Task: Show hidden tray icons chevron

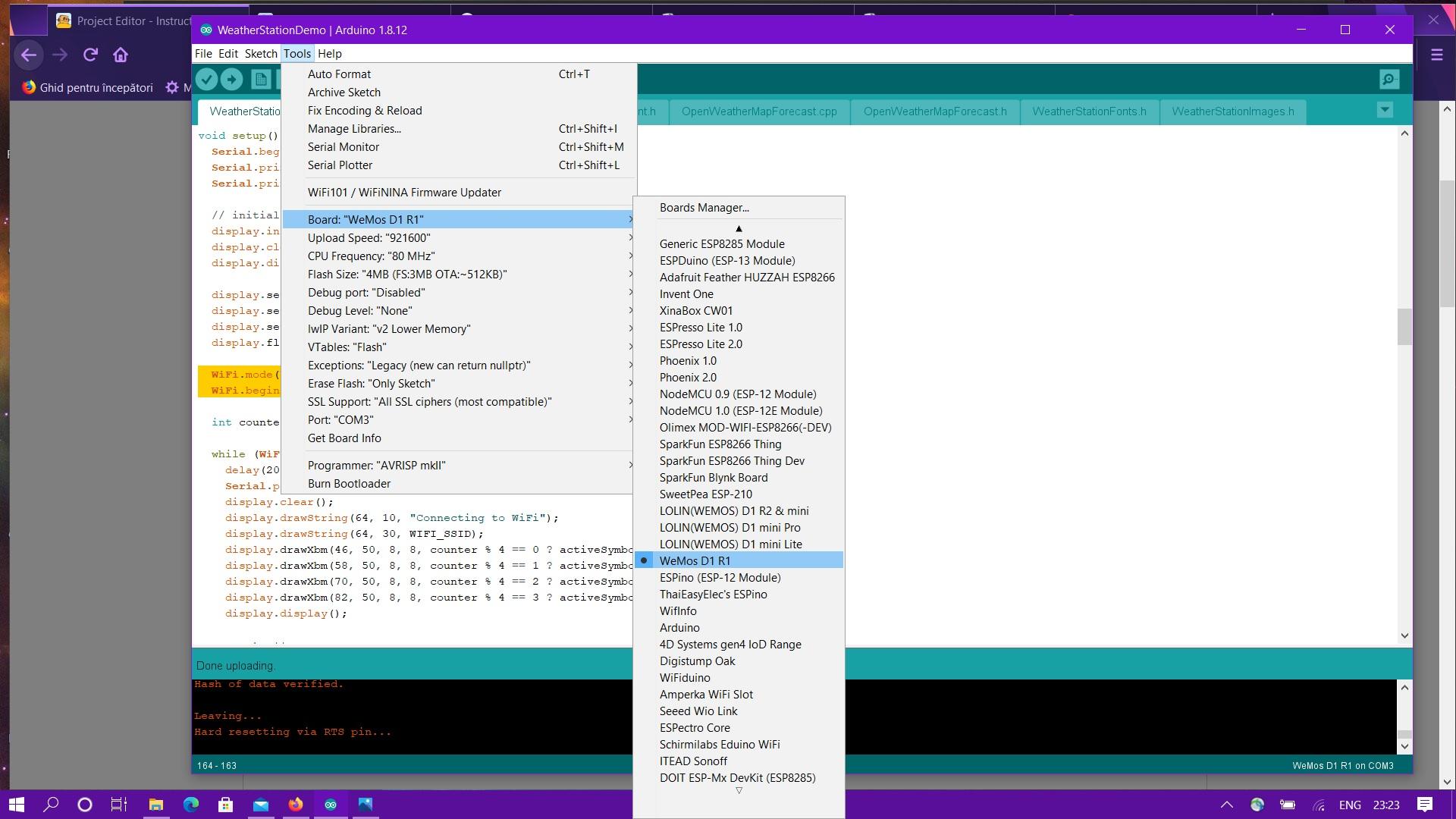Action: pyautogui.click(x=1226, y=805)
